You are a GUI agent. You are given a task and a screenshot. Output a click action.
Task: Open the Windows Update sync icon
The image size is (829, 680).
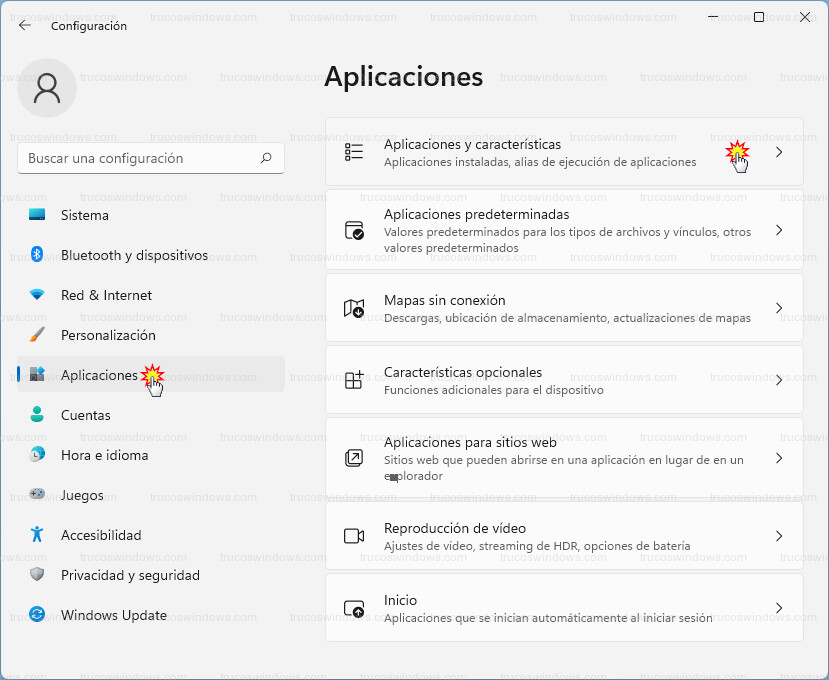pos(37,615)
